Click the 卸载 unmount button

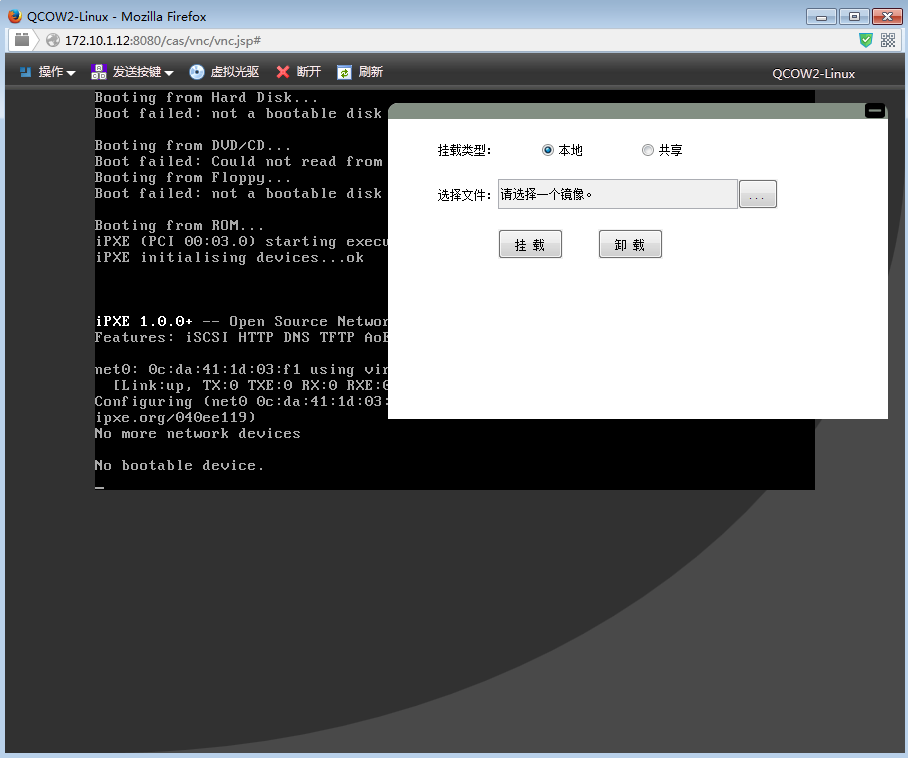(630, 245)
